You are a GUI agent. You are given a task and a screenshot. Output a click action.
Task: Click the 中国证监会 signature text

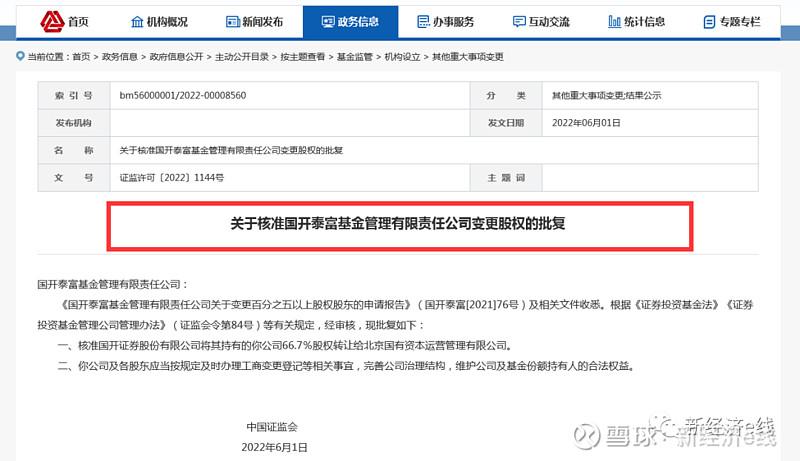[272, 427]
